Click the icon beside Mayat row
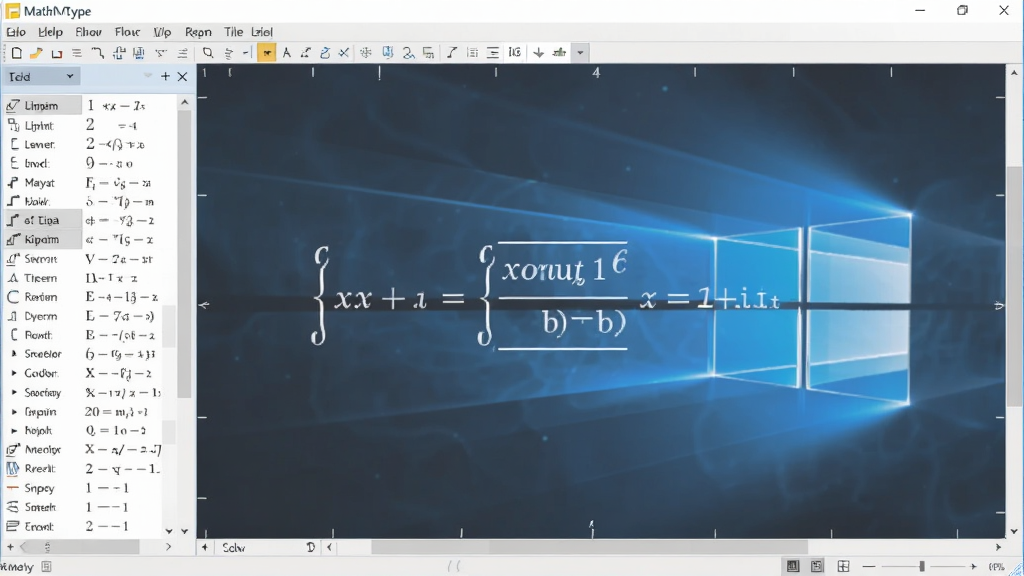1024x576 pixels. [13, 183]
